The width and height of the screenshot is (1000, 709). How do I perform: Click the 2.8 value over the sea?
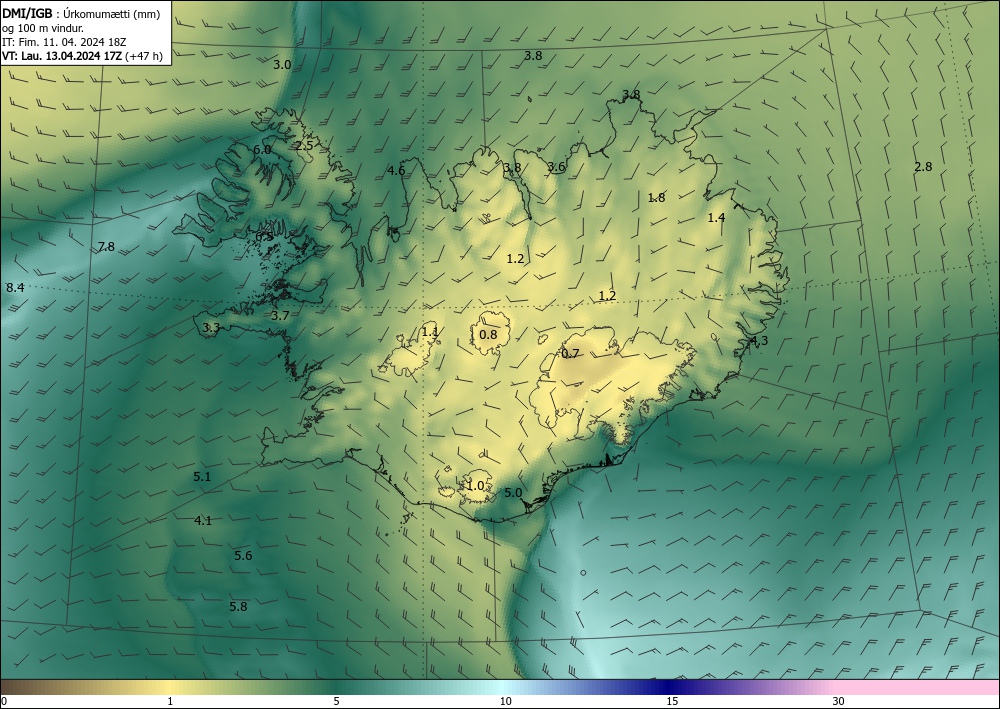[x=923, y=167]
